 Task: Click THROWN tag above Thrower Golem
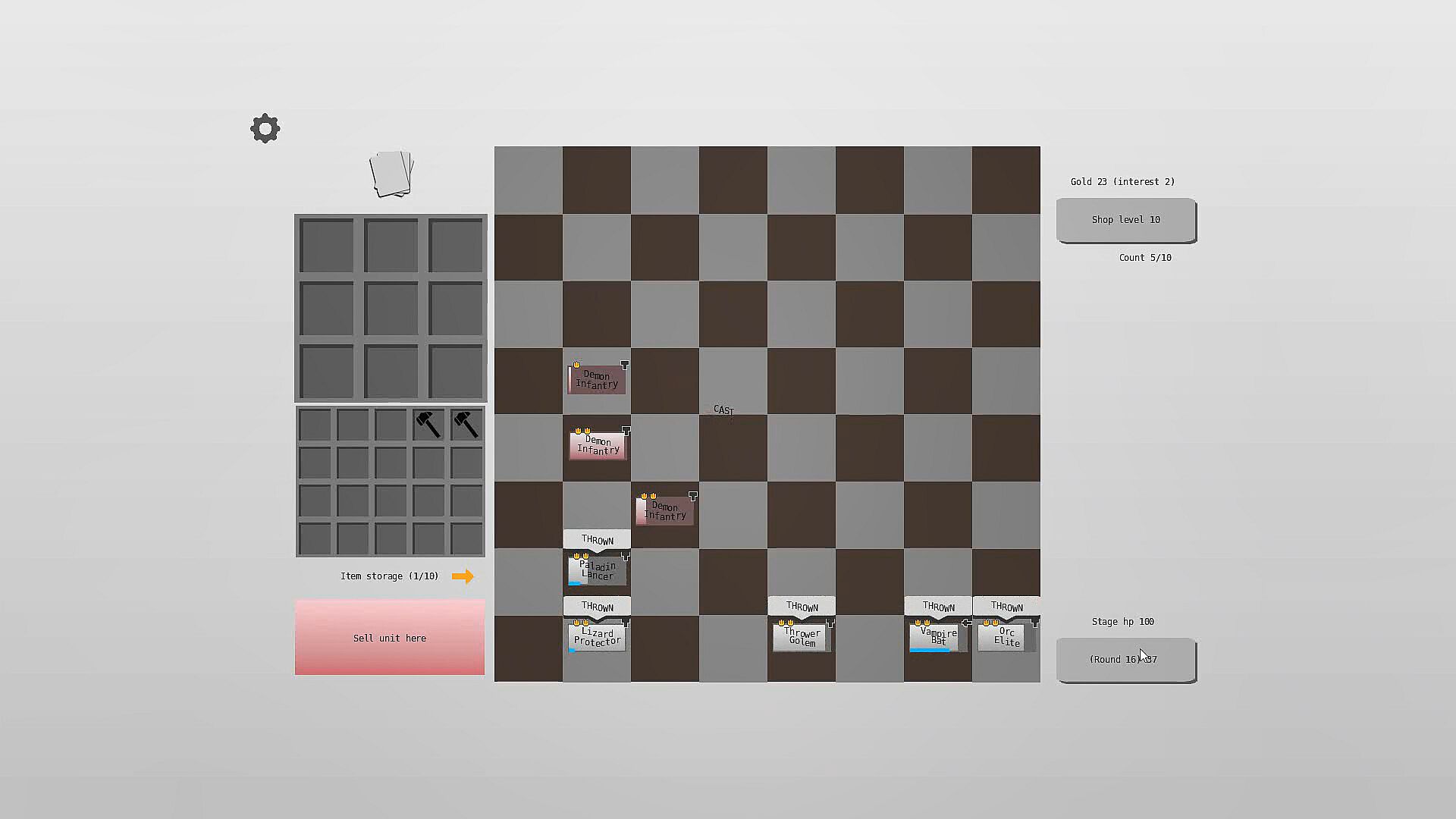[802, 607]
